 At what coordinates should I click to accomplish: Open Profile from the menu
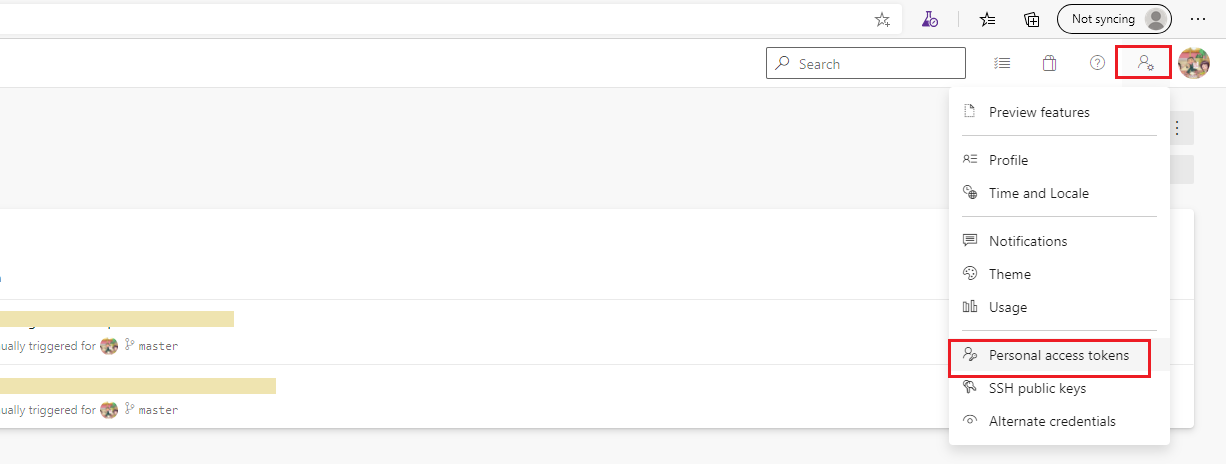(x=1008, y=160)
